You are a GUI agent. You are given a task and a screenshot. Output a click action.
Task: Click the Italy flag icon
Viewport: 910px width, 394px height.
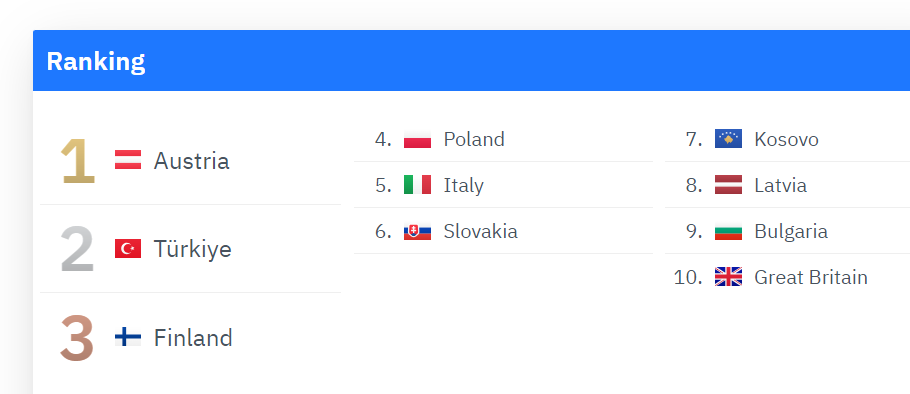[417, 185]
